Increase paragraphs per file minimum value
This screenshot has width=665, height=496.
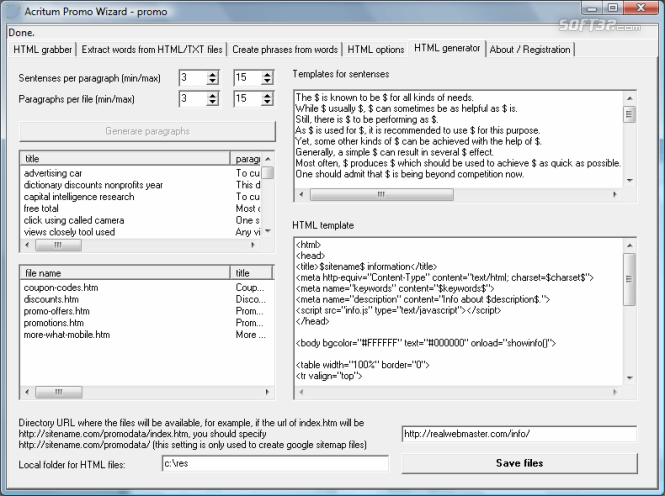click(x=212, y=95)
